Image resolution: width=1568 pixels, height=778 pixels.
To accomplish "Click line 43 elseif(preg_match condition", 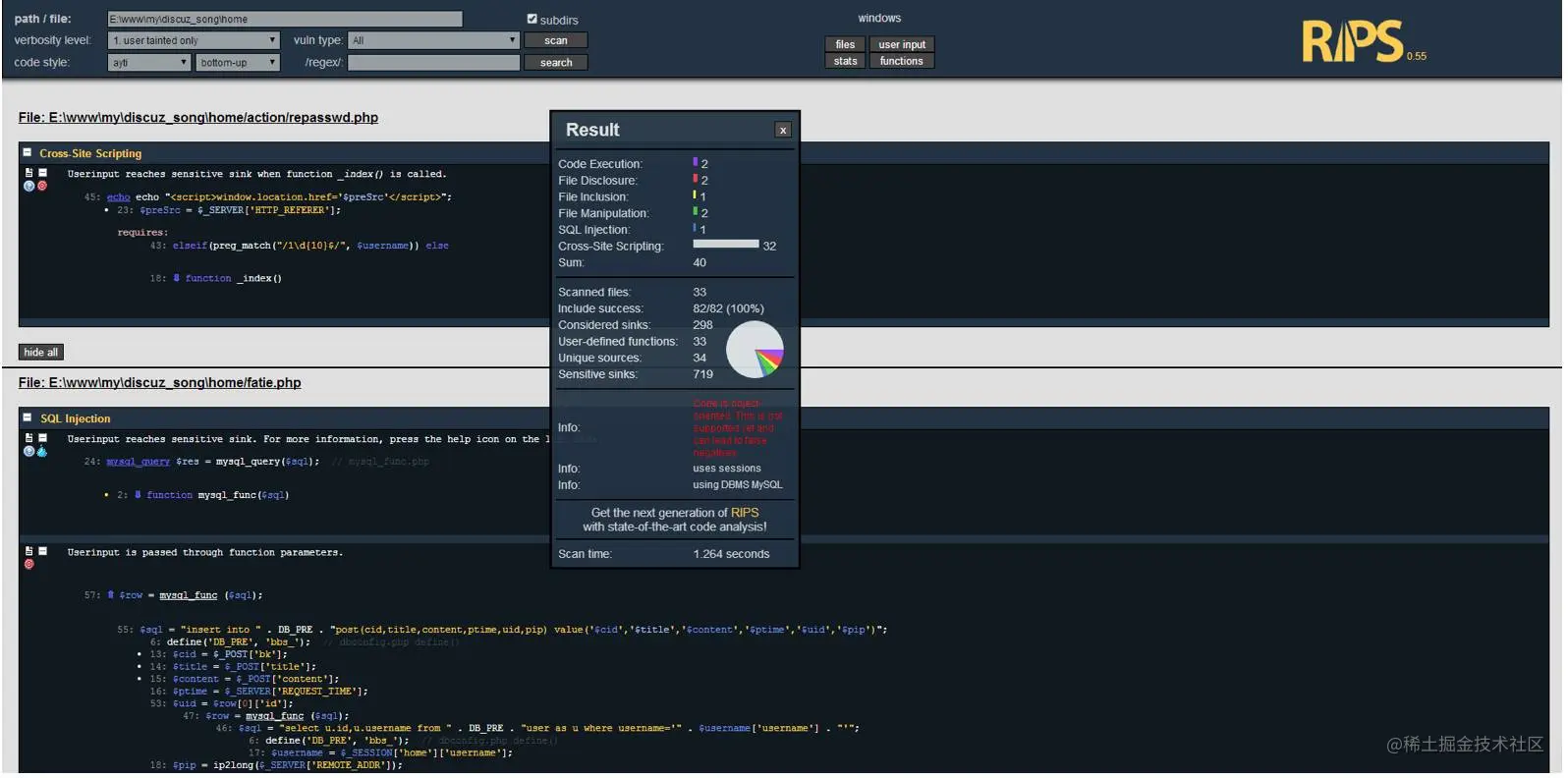I will [300, 246].
